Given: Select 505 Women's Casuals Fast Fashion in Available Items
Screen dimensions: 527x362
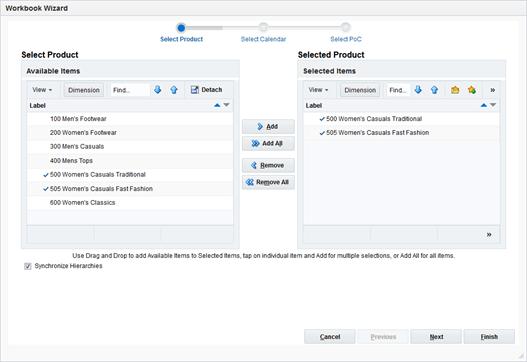Looking at the screenshot, I should point(130,189).
